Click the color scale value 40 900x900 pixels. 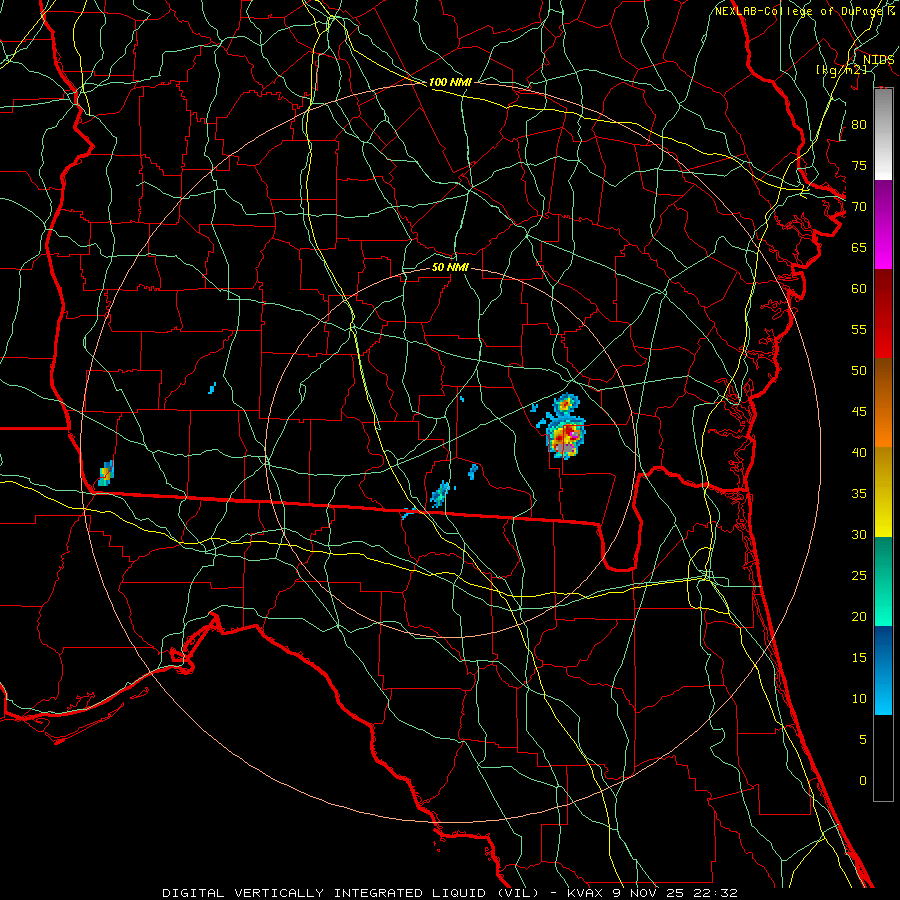[859, 453]
